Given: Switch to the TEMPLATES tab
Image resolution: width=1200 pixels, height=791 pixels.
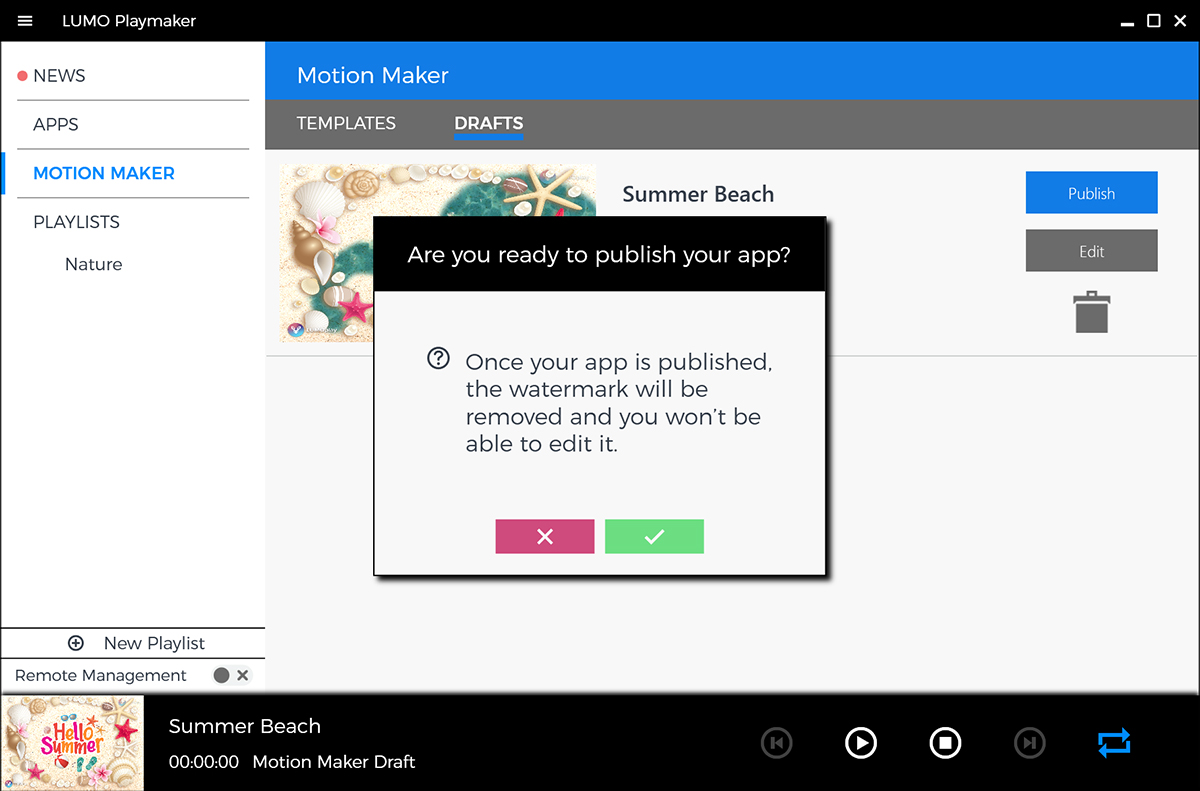Looking at the screenshot, I should point(346,123).
